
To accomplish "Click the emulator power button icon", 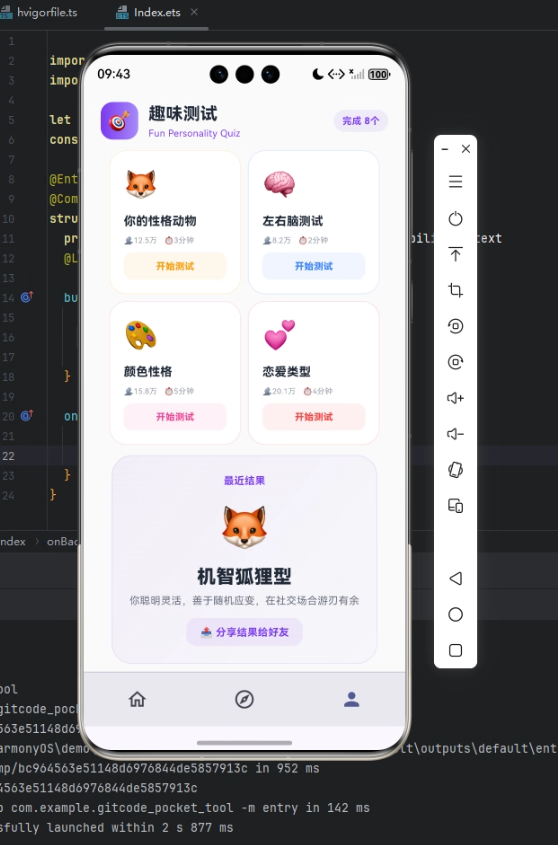I will coord(455,218).
